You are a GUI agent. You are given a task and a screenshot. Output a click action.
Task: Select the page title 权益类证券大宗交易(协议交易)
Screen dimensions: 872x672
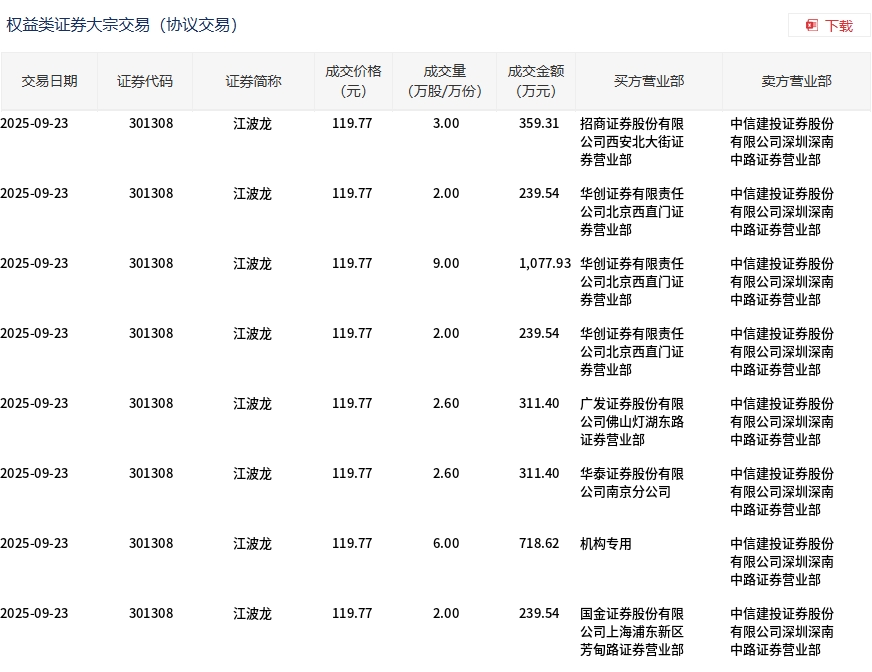click(122, 25)
